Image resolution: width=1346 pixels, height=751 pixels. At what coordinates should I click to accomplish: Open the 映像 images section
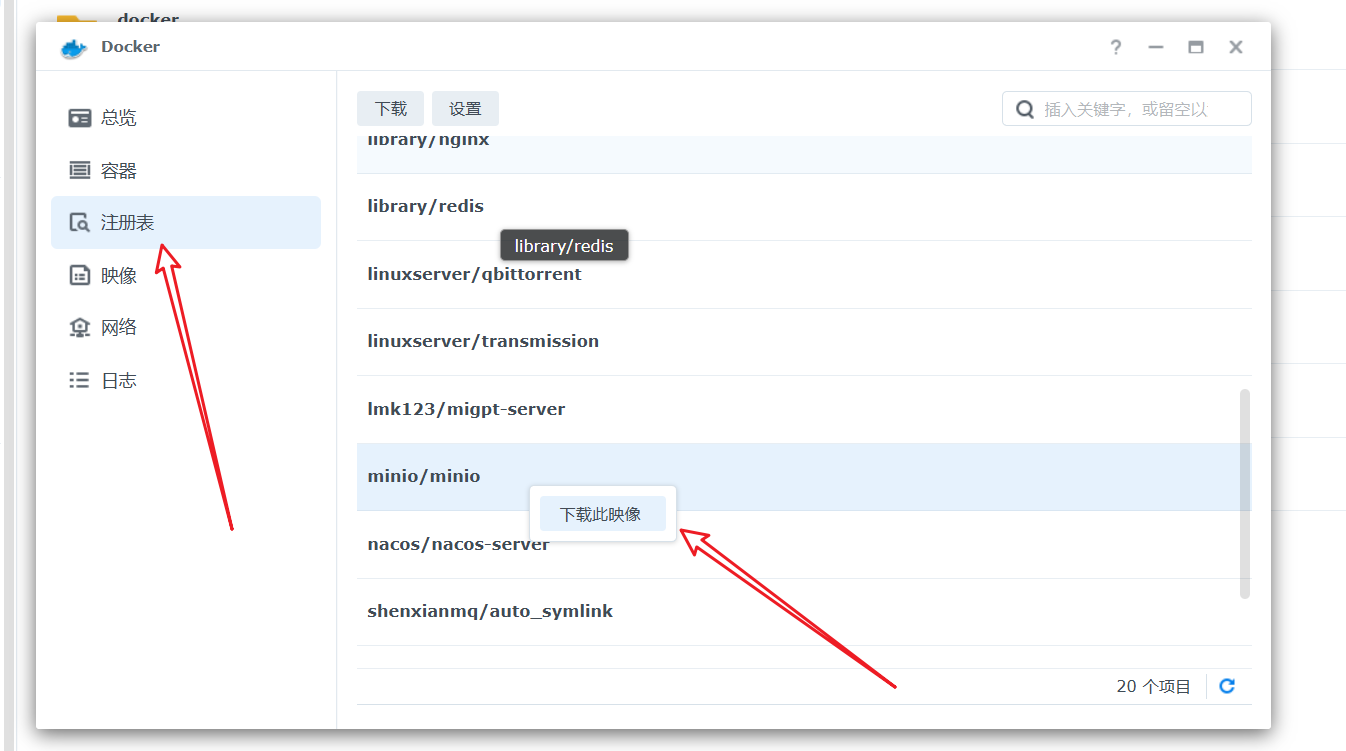point(186,275)
